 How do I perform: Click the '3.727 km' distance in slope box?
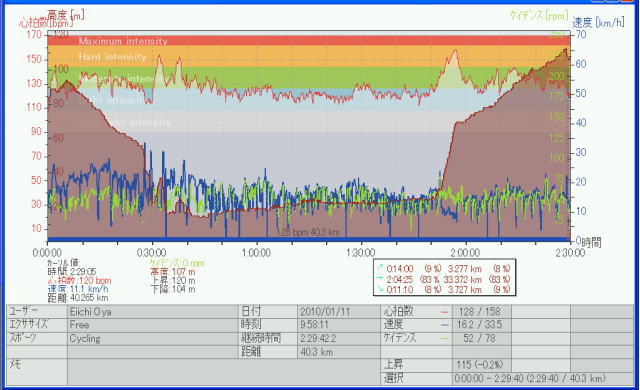pos(465,290)
